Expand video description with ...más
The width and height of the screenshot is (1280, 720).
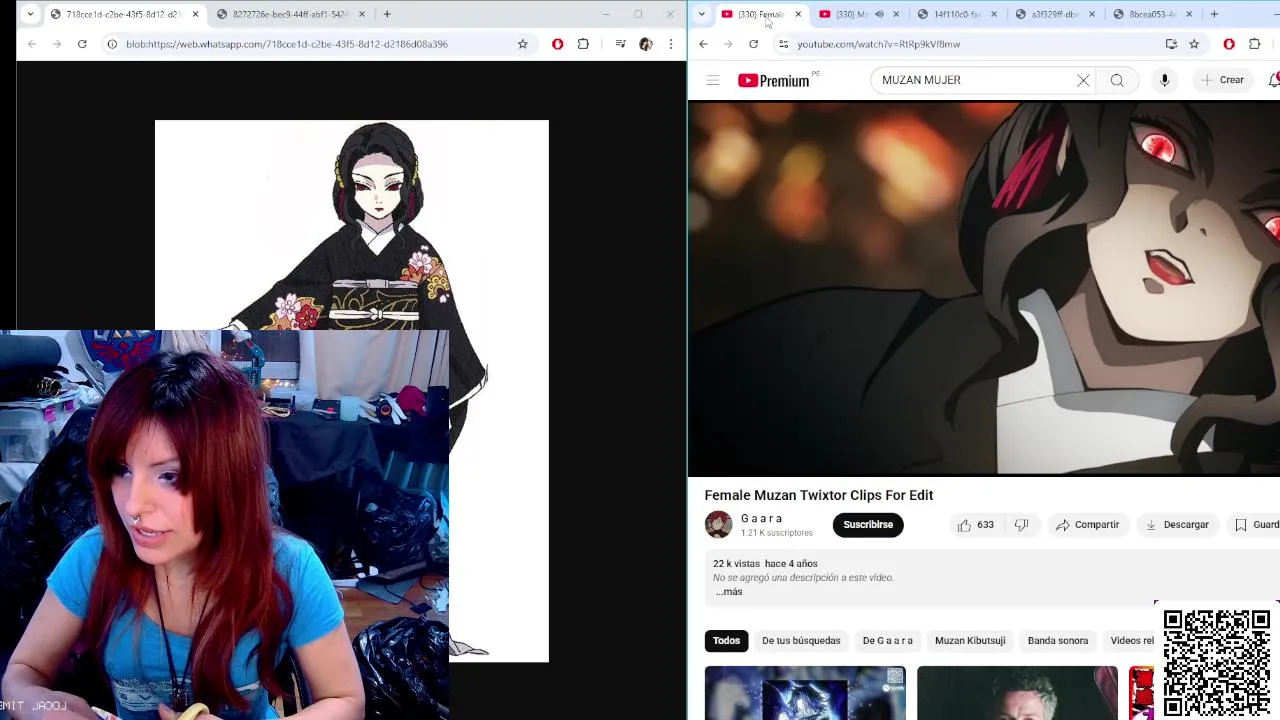[x=729, y=592]
